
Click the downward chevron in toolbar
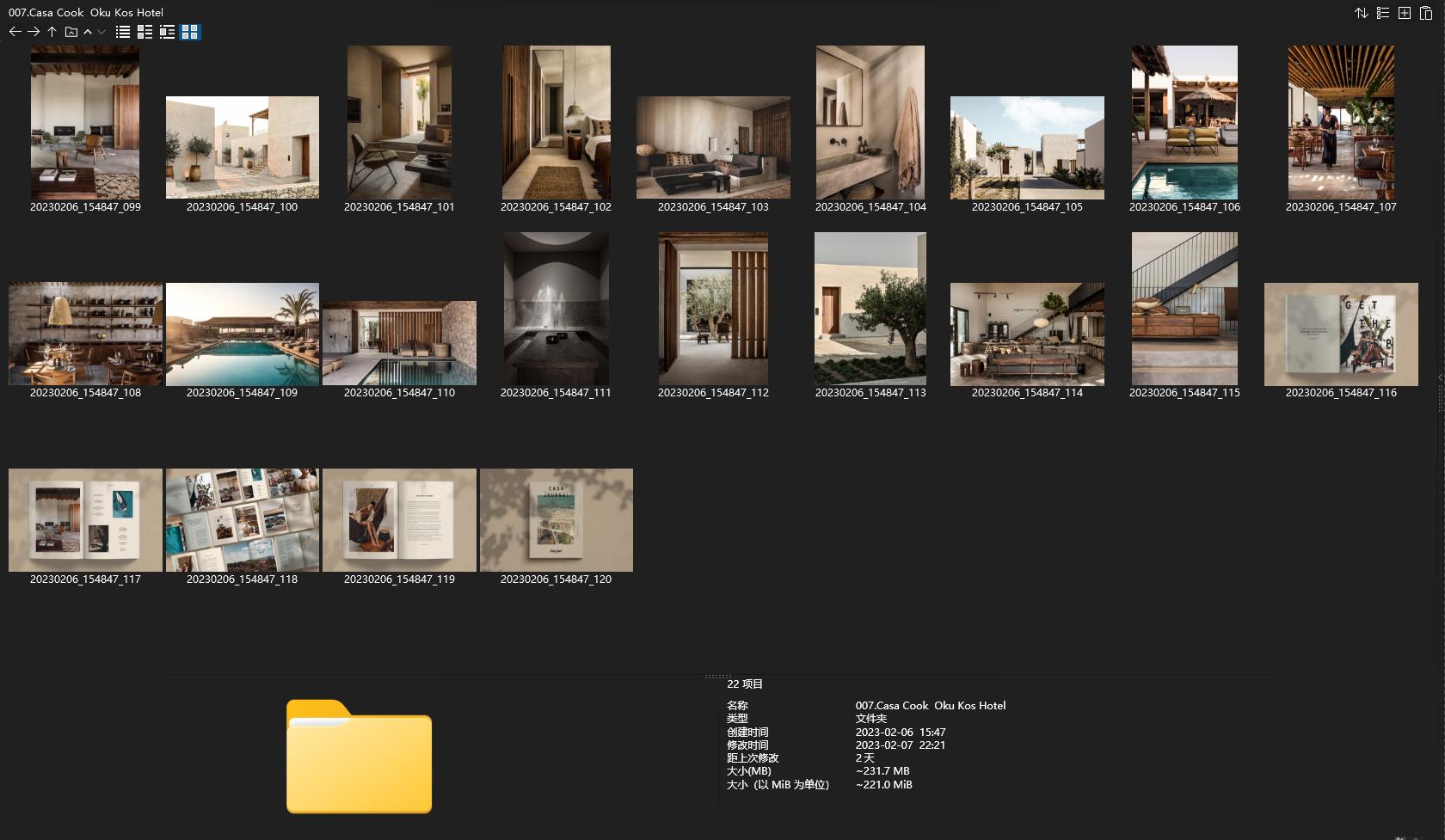pos(101,32)
